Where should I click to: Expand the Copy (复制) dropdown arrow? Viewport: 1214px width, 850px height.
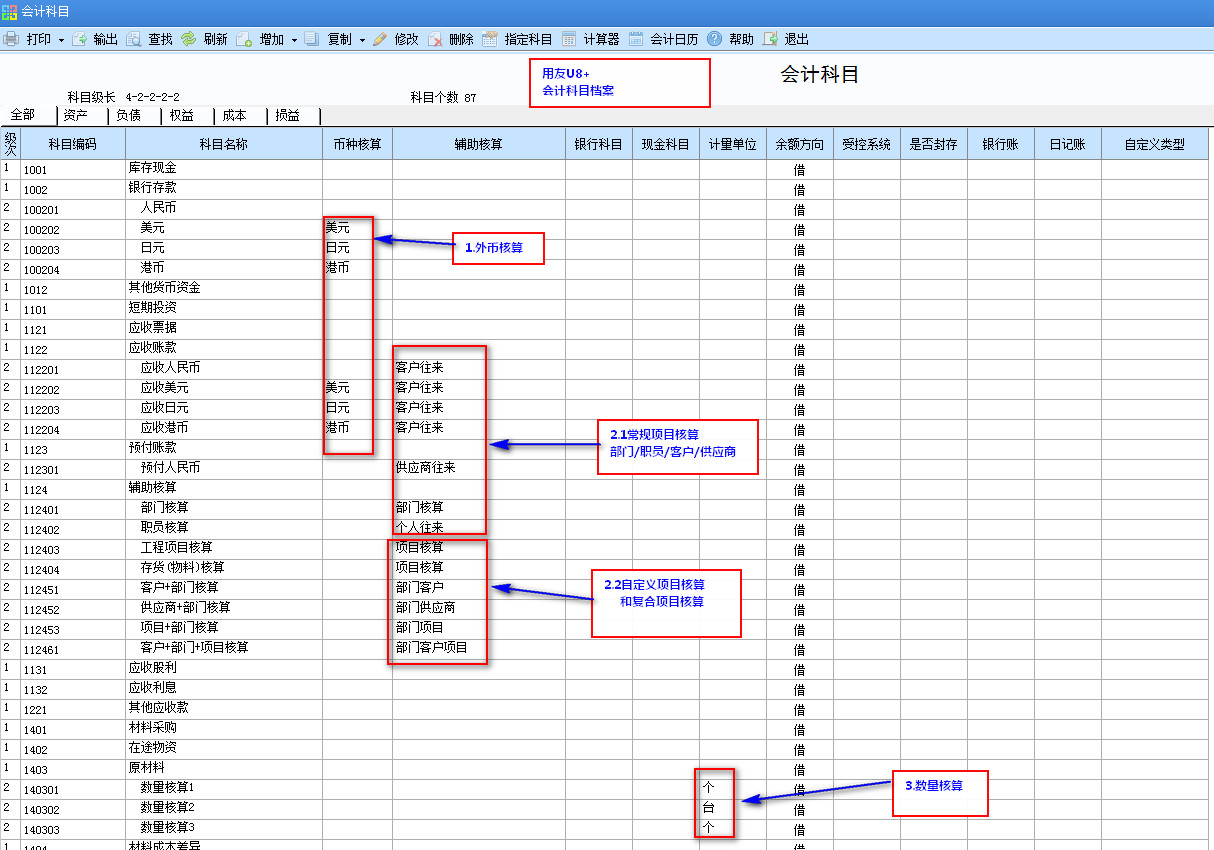(x=362, y=40)
